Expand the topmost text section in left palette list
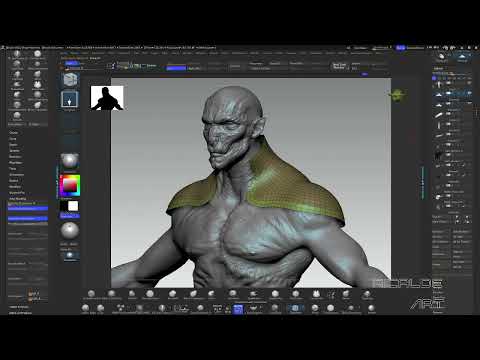The height and width of the screenshot is (360, 480). [x=14, y=133]
